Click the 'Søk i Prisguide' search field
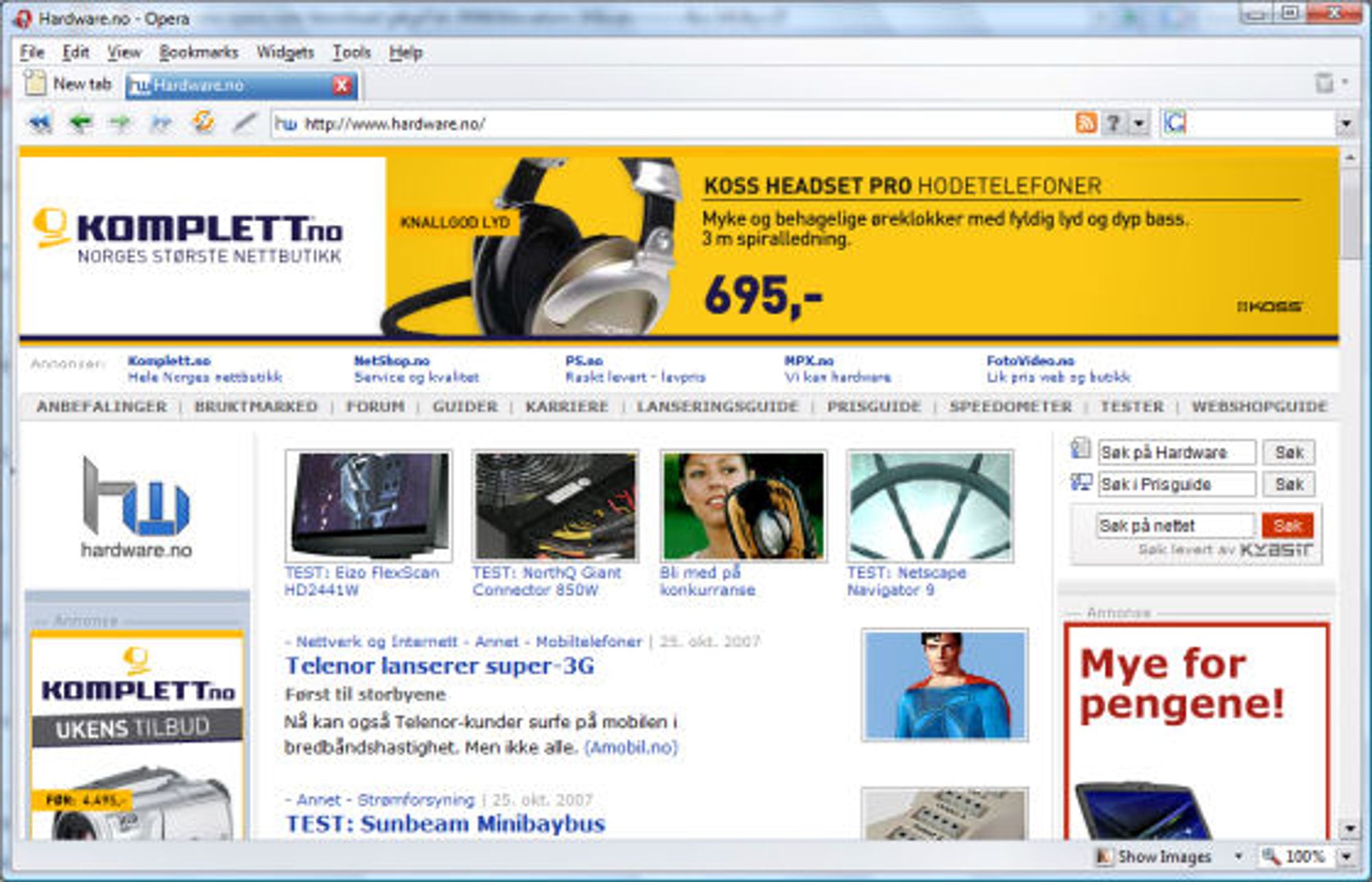 point(1176,484)
